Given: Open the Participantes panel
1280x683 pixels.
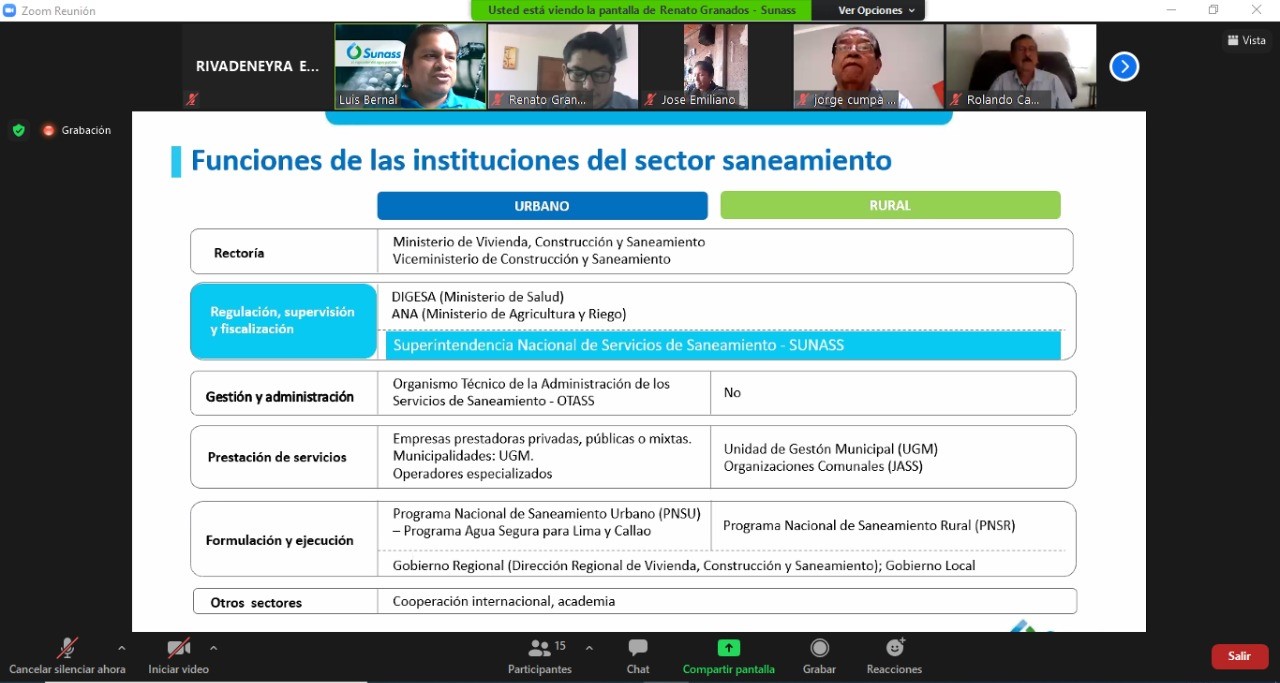Looking at the screenshot, I should coord(540,656).
